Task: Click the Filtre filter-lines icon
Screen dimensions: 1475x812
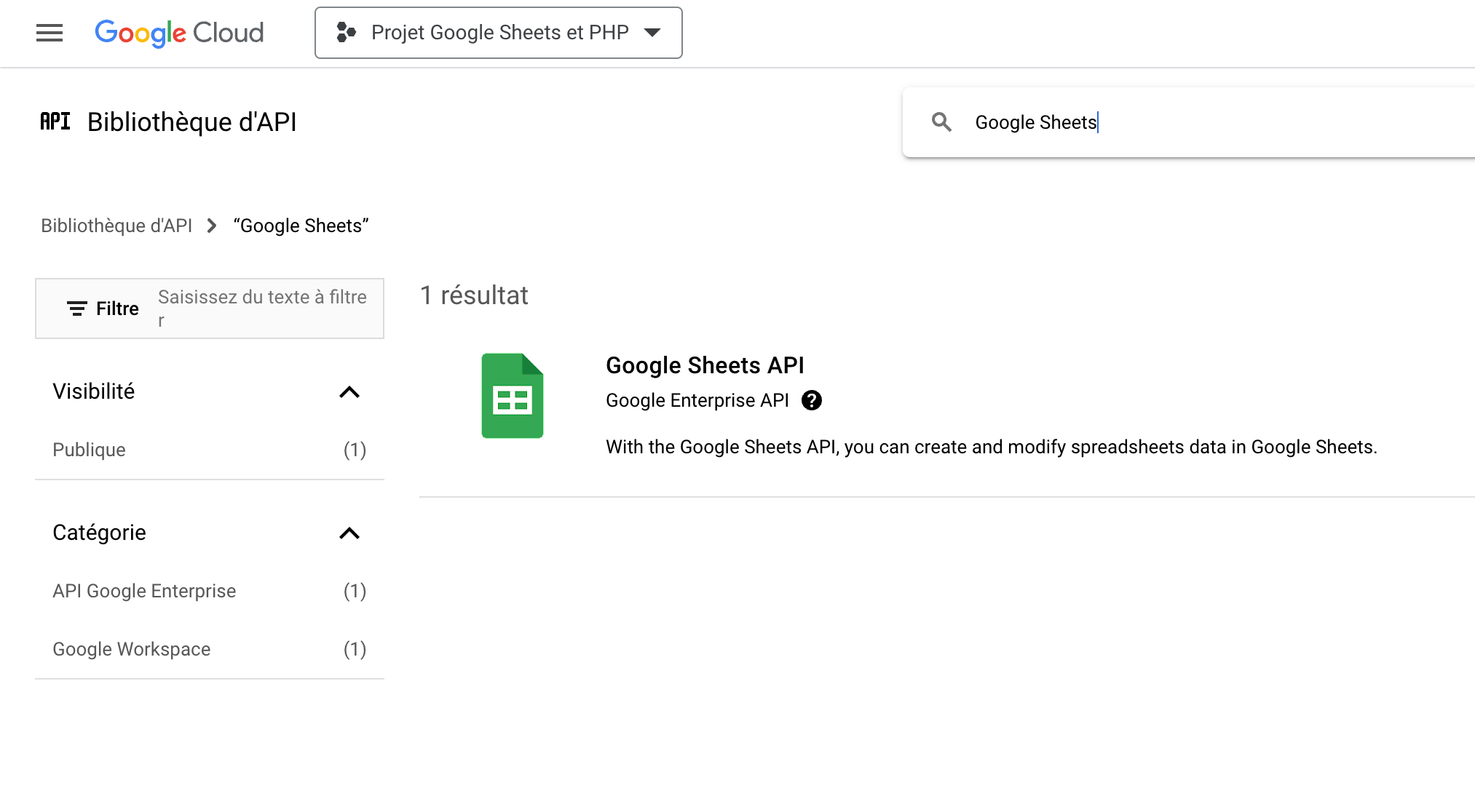Action: pyautogui.click(x=76, y=309)
